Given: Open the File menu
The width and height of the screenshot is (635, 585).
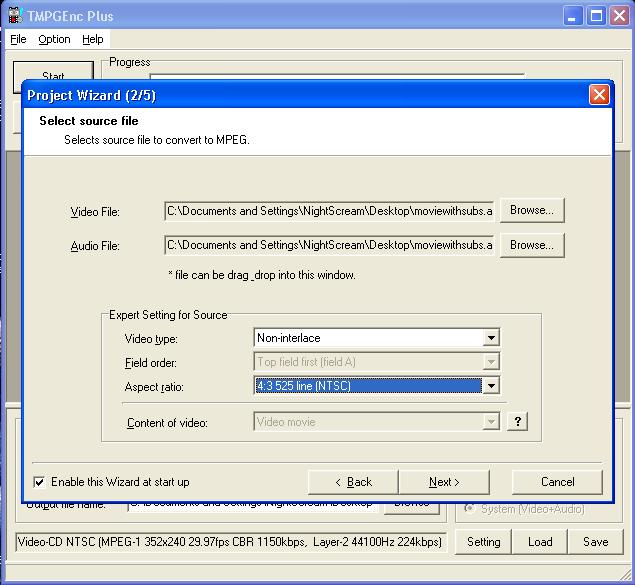Looking at the screenshot, I should click(18, 39).
